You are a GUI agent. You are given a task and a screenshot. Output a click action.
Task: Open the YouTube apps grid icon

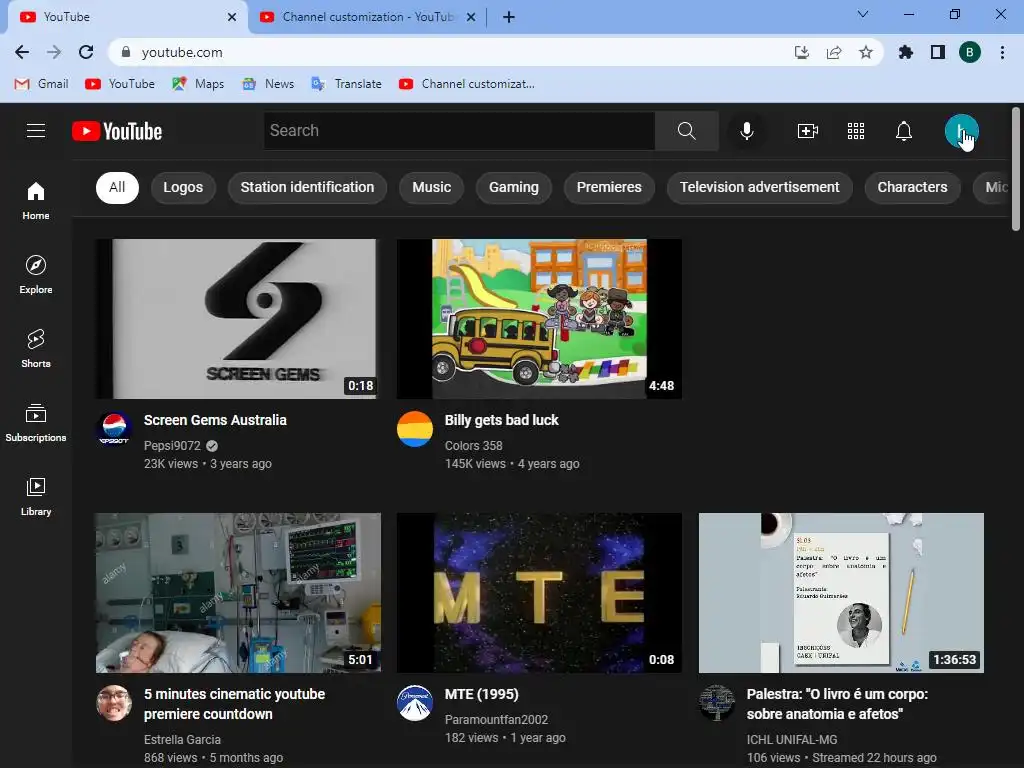point(856,131)
